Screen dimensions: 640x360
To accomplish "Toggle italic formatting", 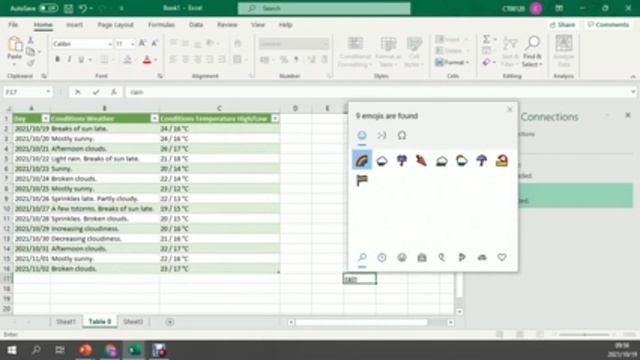I will coord(69,60).
